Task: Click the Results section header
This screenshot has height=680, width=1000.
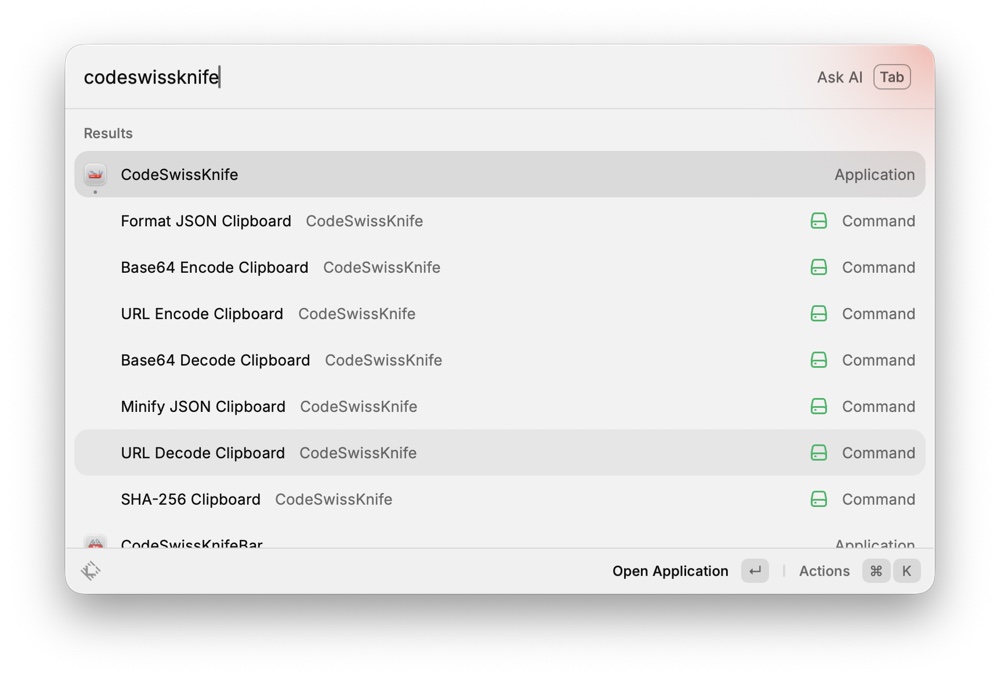Action: pyautogui.click(x=108, y=133)
